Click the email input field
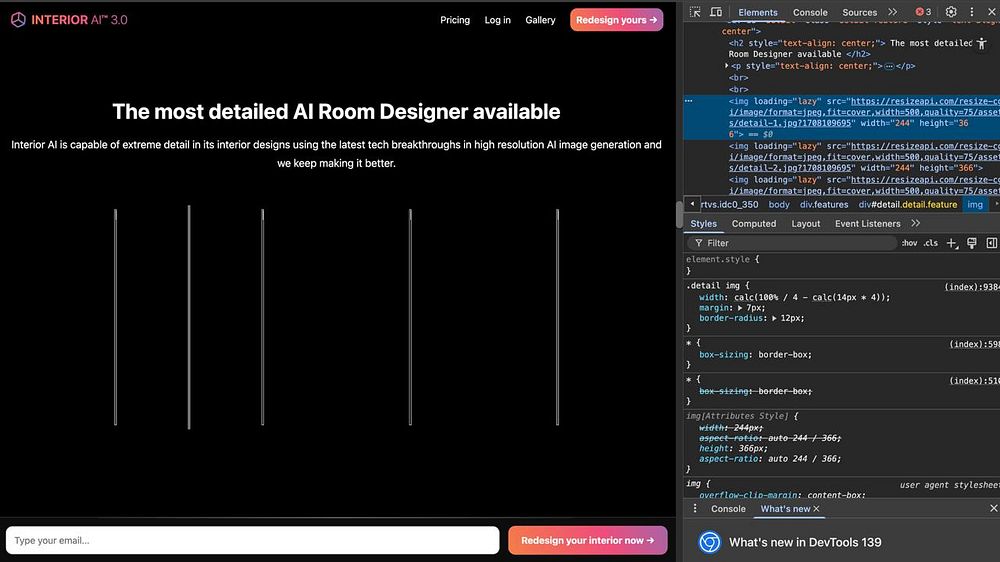This screenshot has height=562, width=1000. pos(252,540)
